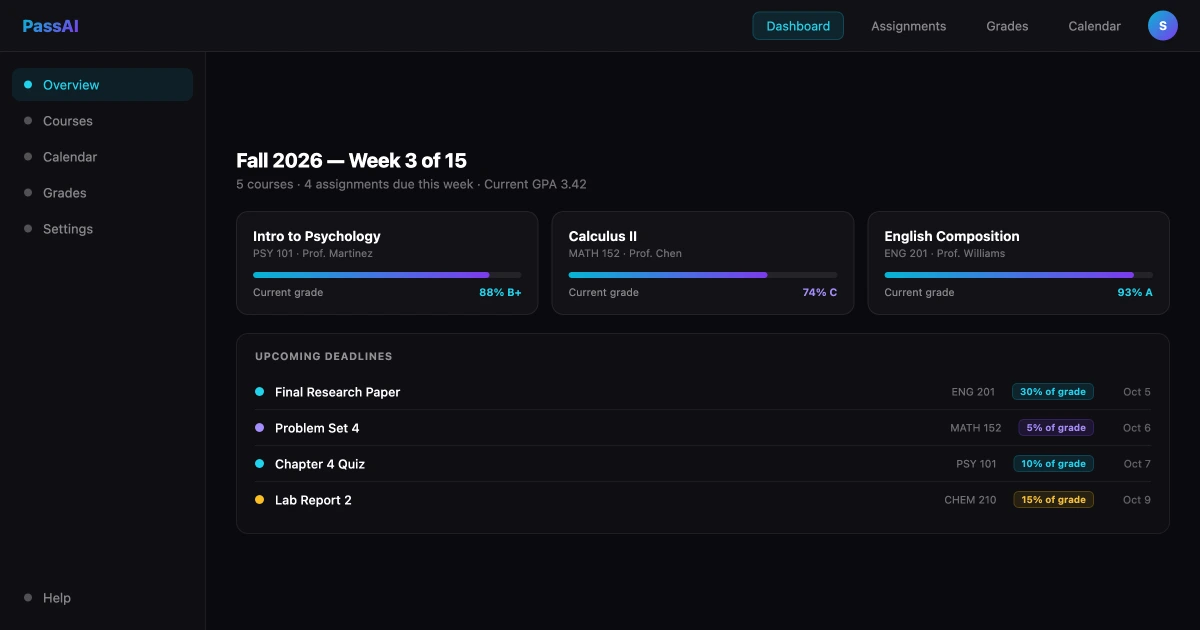Click the Current GPA 3.42 summary line

411,184
